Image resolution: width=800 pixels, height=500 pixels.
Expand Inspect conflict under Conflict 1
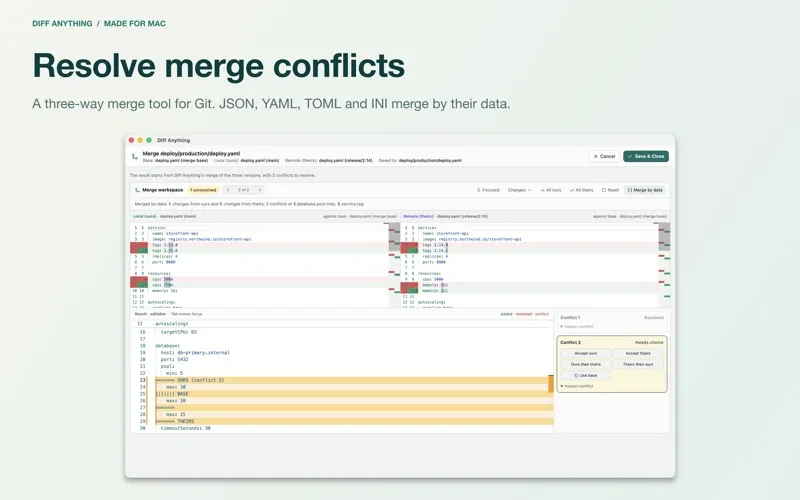coord(577,327)
